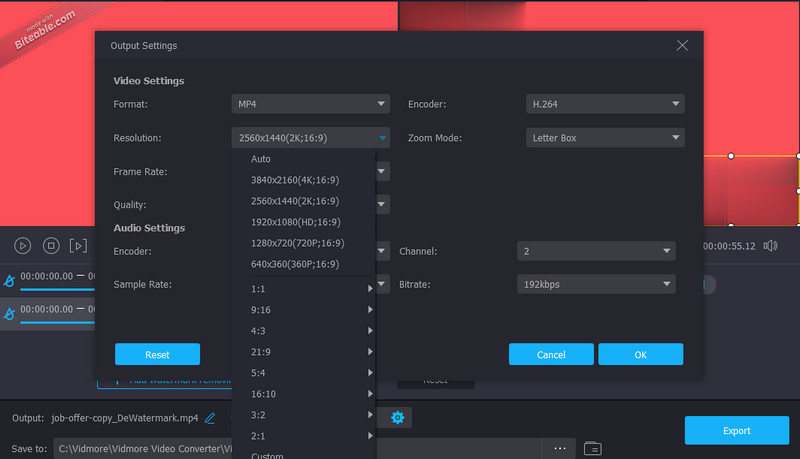800x459 pixels.
Task: Expand the Encoder dropdown showing H.264
Action: click(605, 104)
